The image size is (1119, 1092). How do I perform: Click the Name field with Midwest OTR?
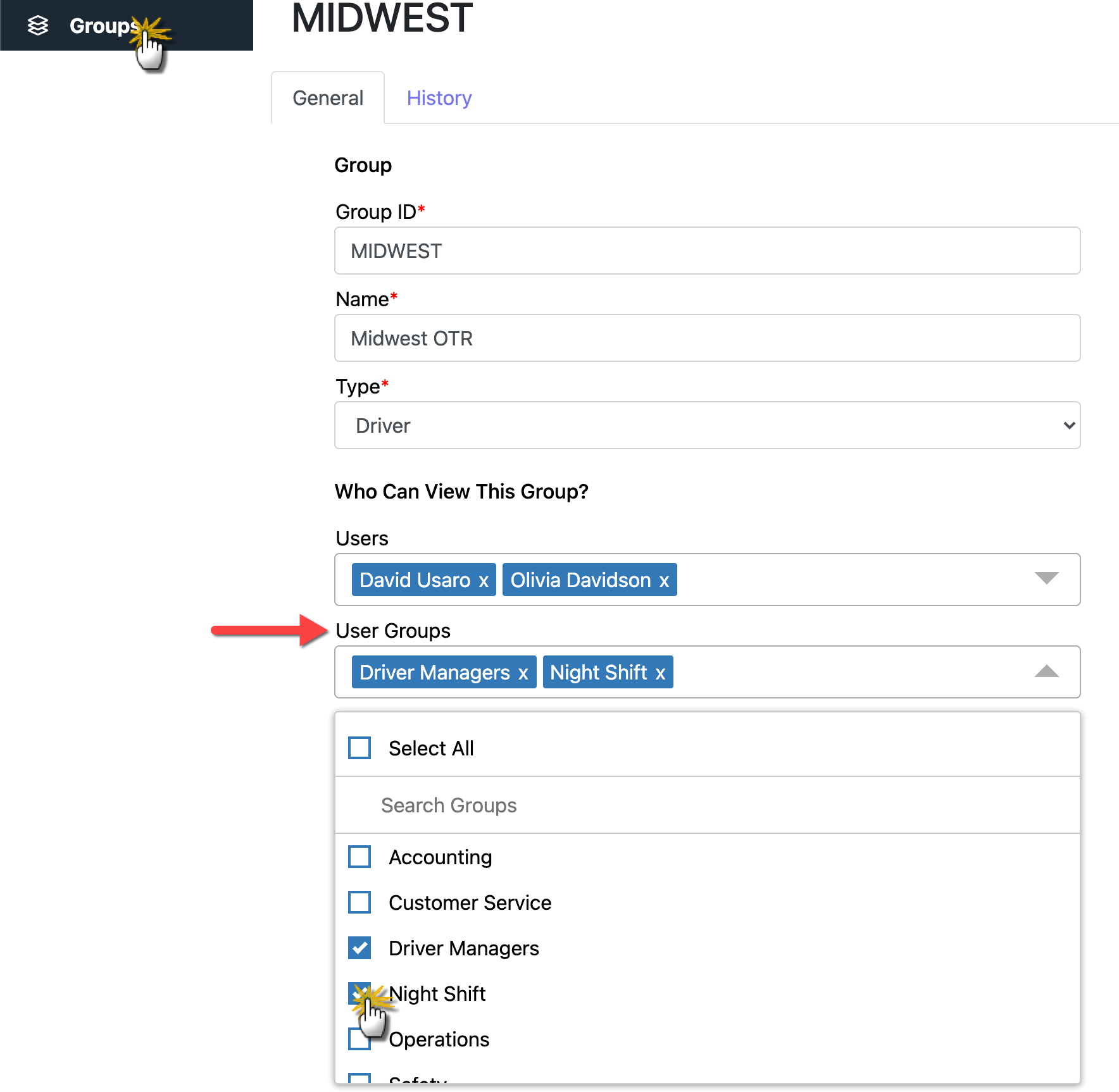pyautogui.click(x=706, y=338)
